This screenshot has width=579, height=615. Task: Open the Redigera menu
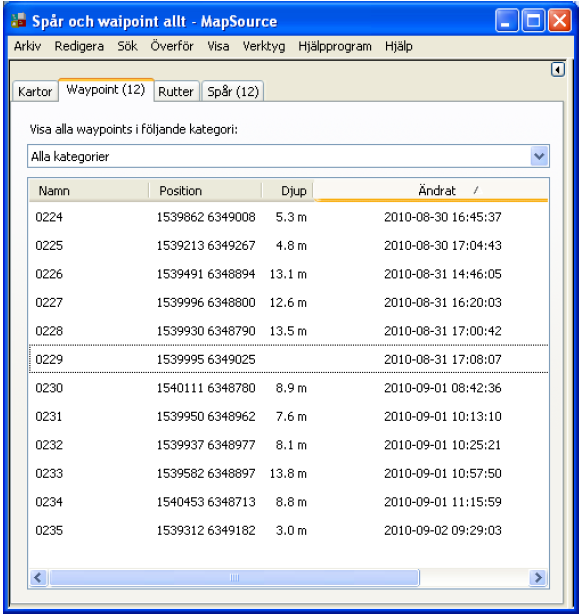pos(79,46)
